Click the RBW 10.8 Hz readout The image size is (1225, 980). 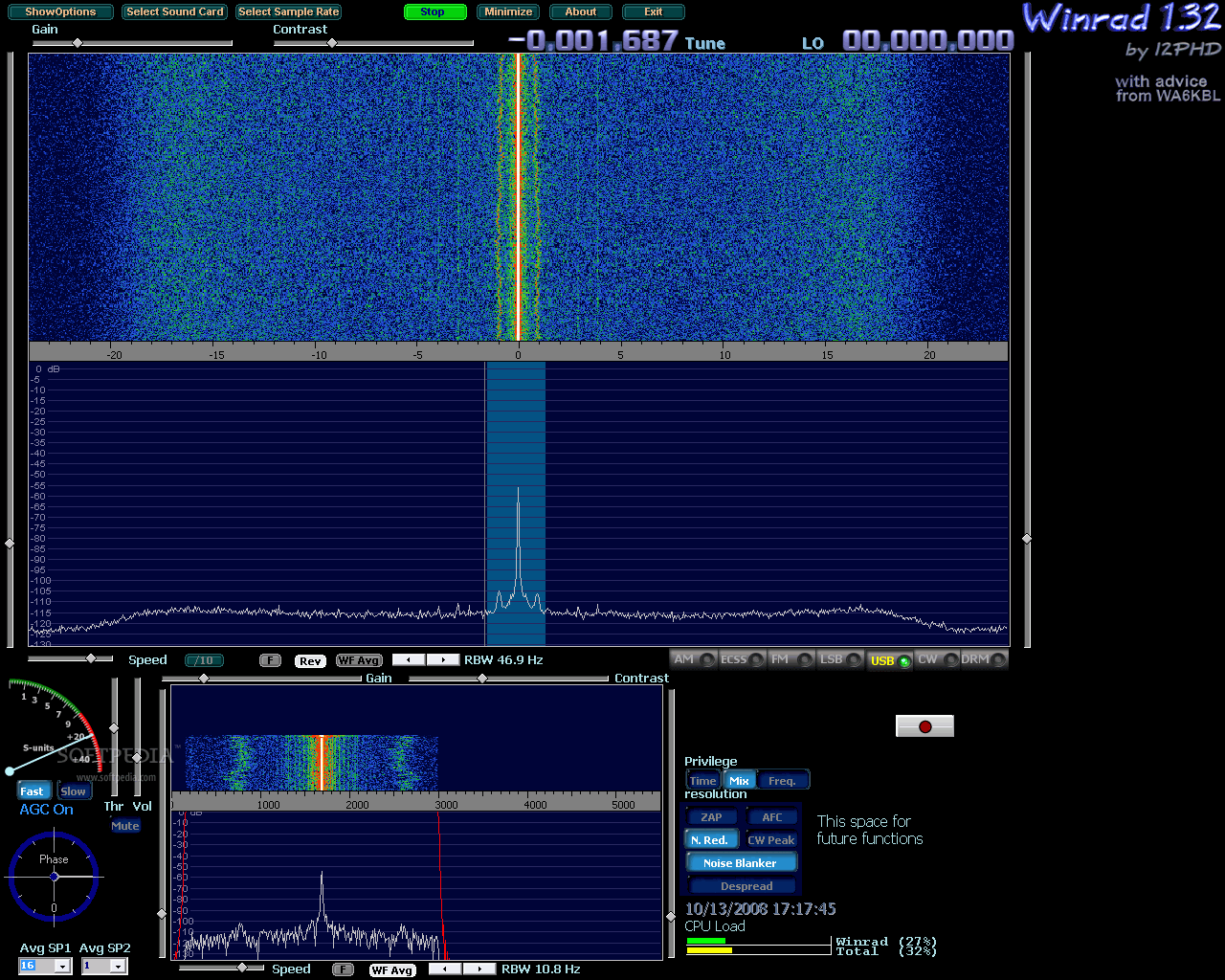coord(541,969)
